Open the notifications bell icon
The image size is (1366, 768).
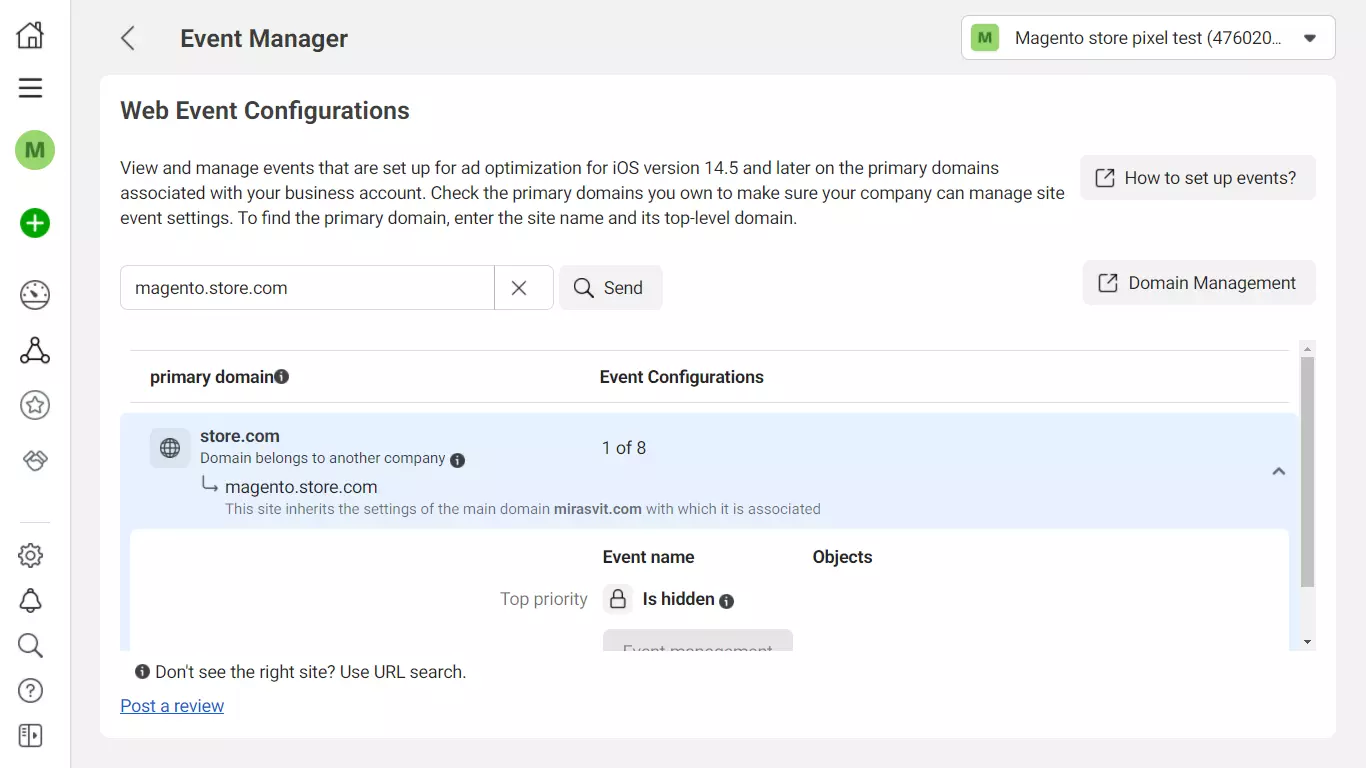coord(31,601)
